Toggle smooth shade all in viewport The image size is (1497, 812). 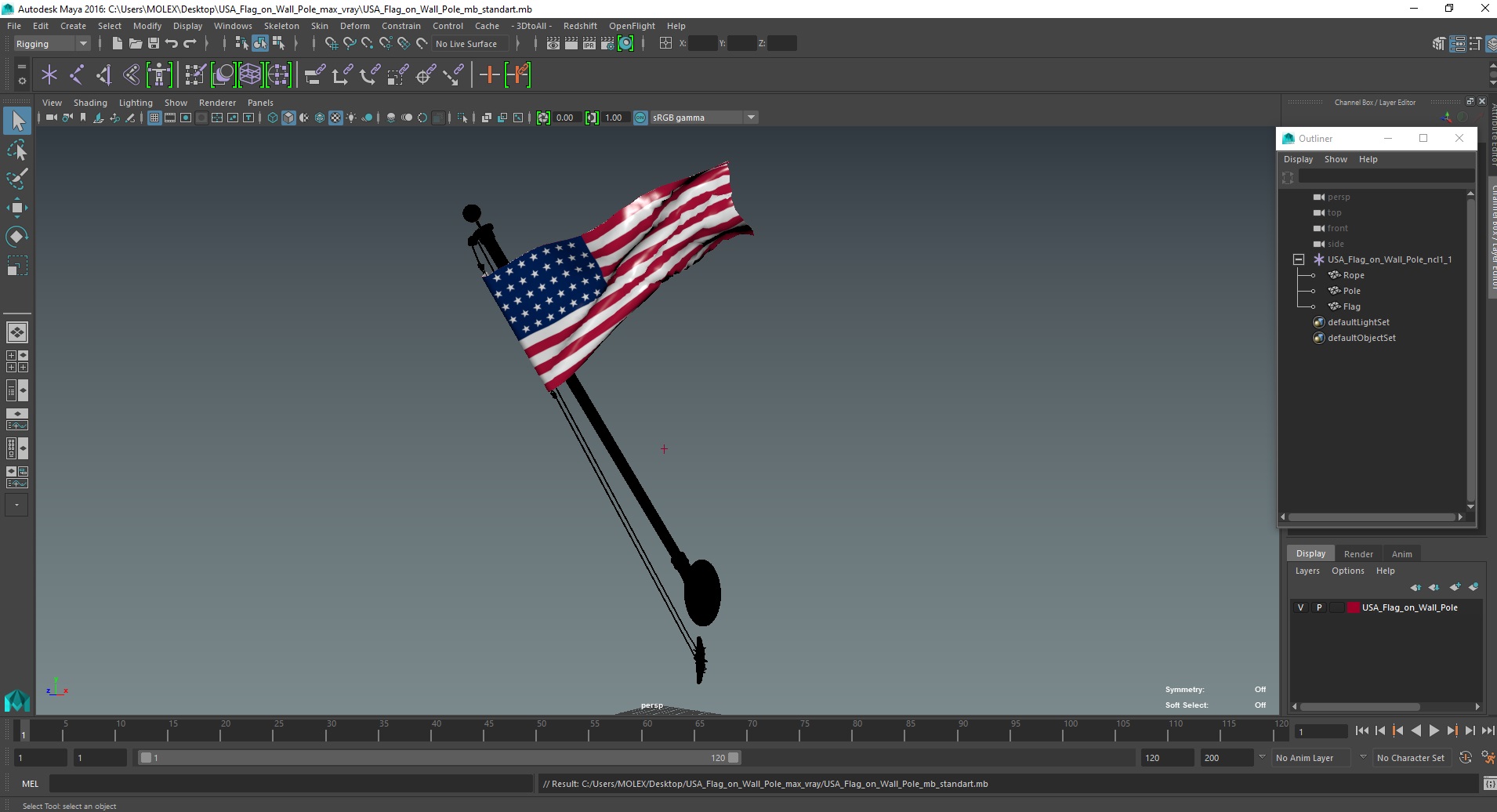pyautogui.click(x=288, y=118)
